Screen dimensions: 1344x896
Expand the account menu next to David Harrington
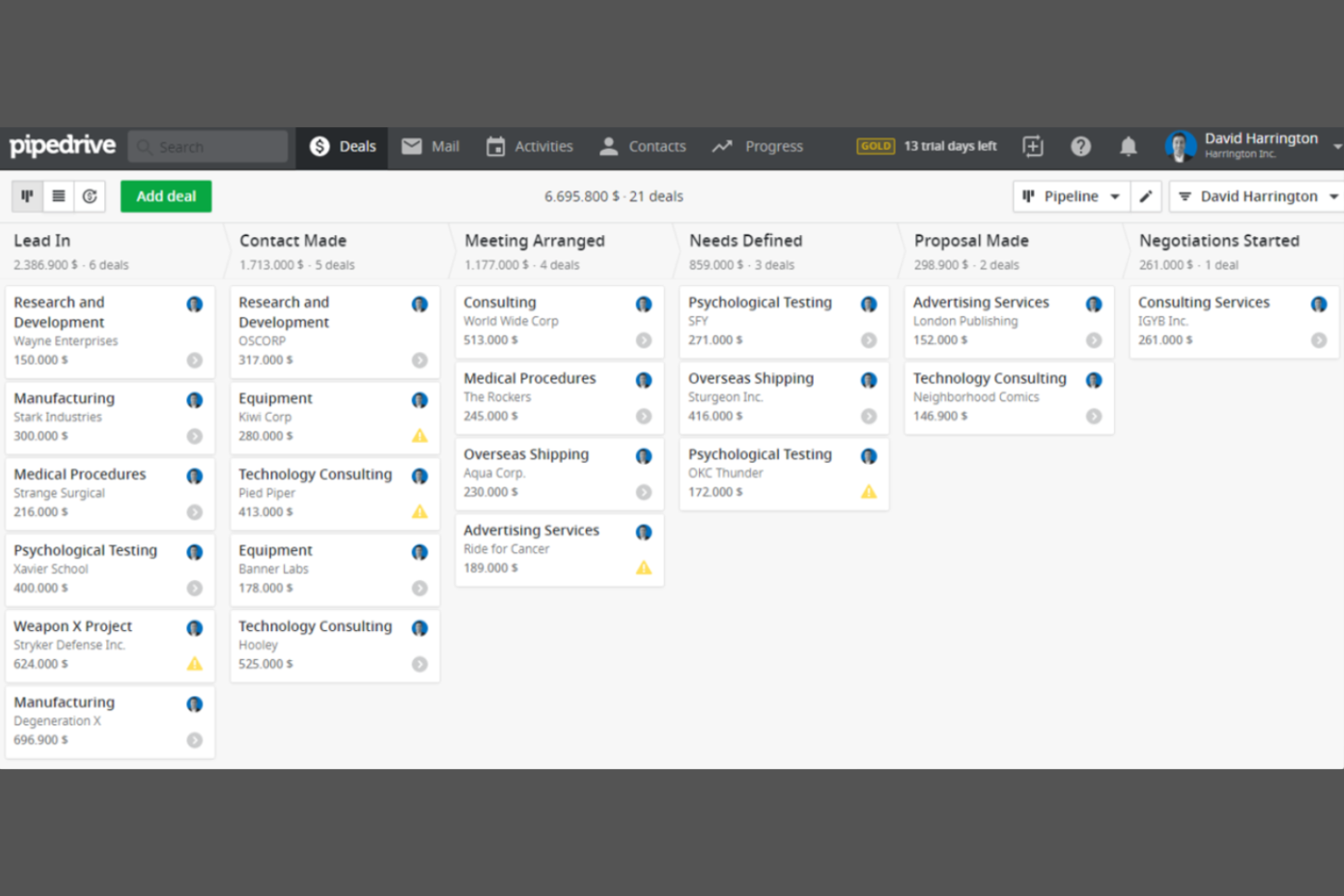click(1336, 145)
